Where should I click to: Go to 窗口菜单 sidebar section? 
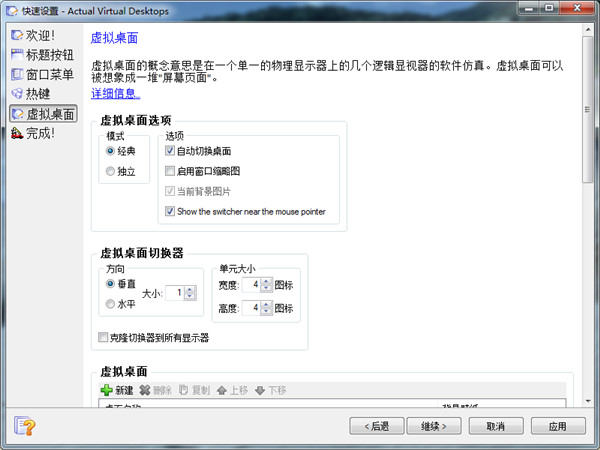pyautogui.click(x=50, y=74)
